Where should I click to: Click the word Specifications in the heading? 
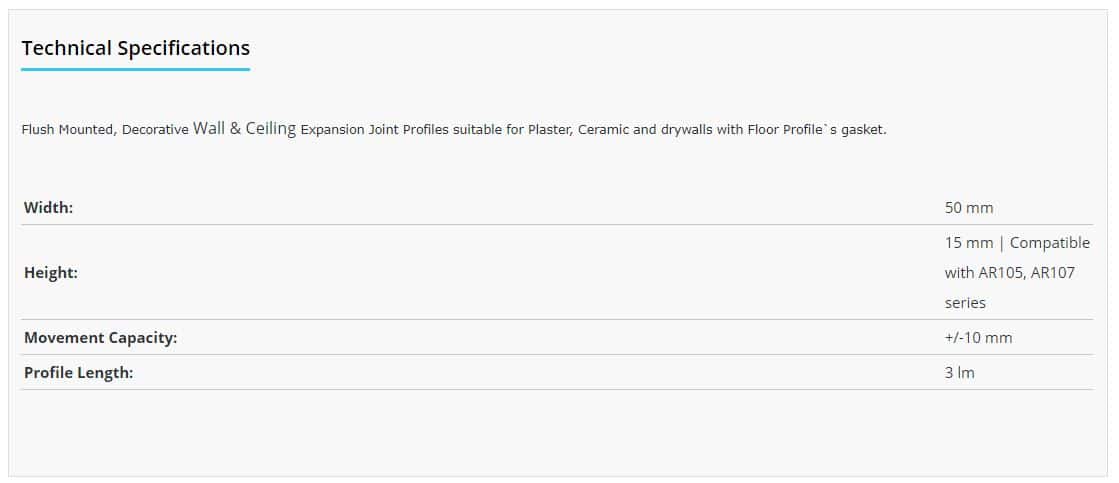(x=183, y=48)
